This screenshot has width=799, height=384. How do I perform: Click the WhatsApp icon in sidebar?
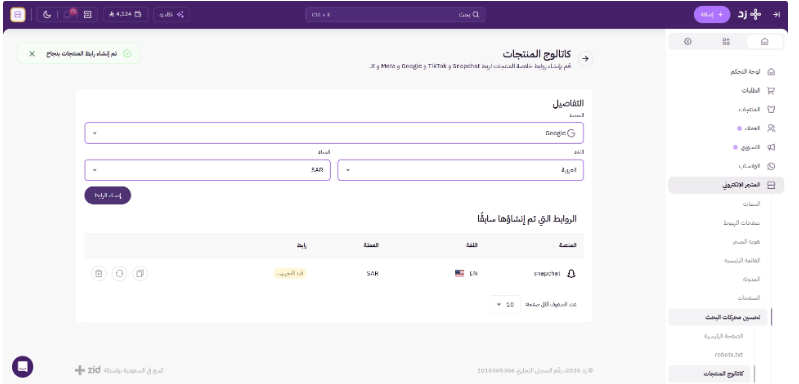pyautogui.click(x=771, y=166)
